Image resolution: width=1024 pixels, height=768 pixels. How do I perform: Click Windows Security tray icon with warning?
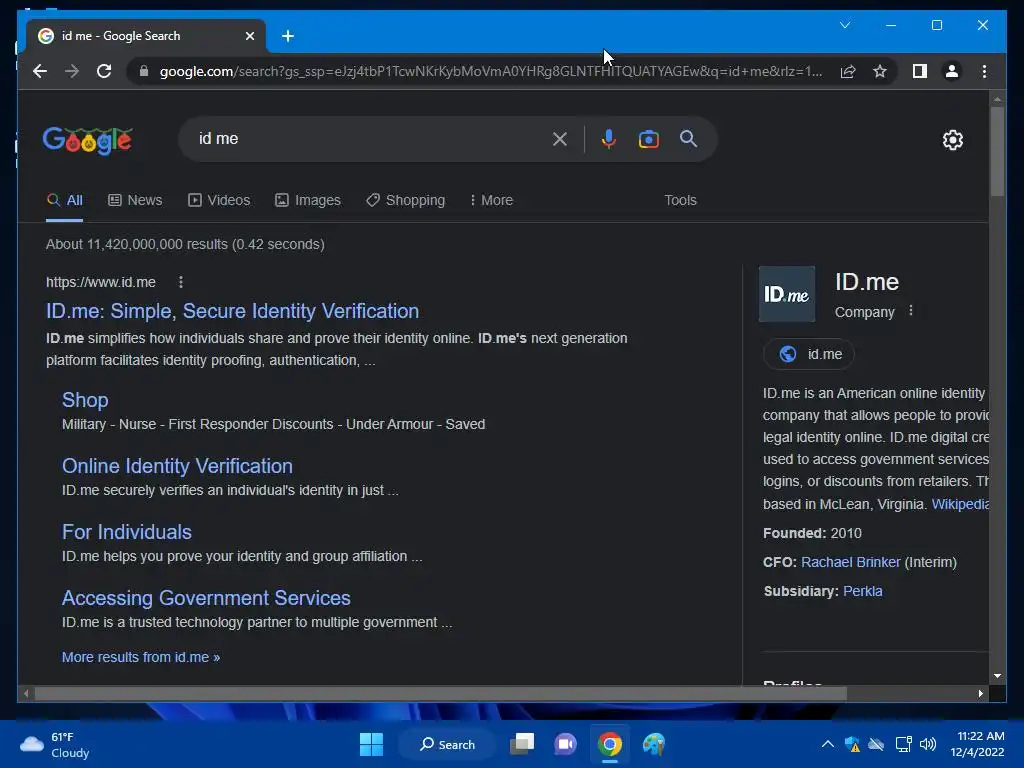[x=852, y=744]
